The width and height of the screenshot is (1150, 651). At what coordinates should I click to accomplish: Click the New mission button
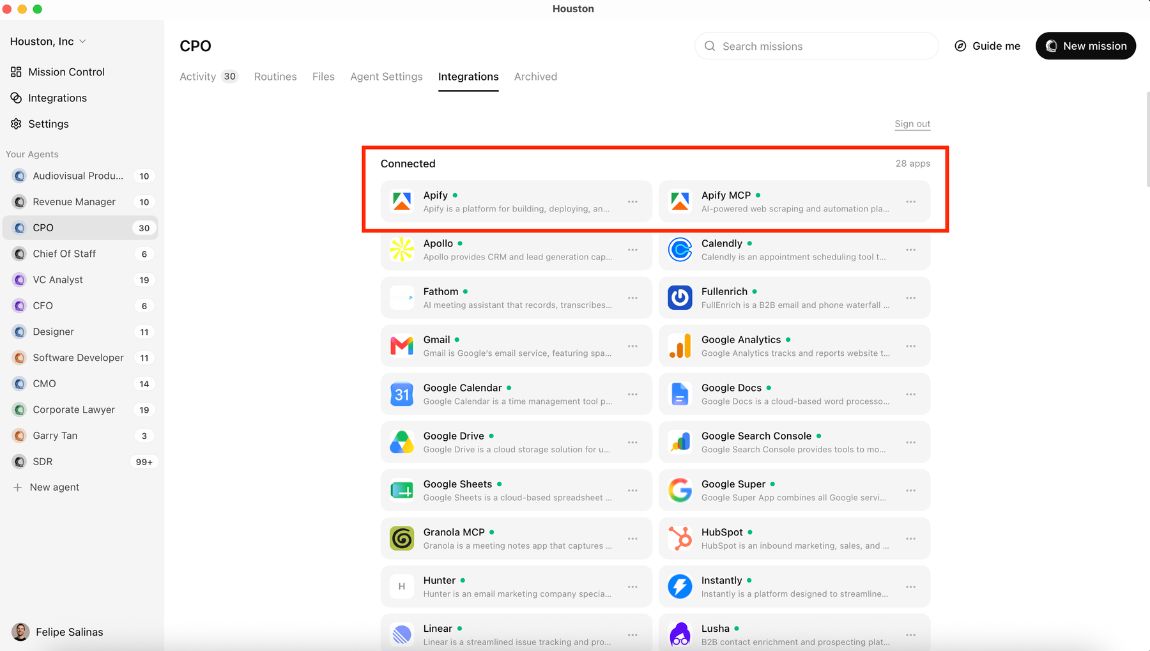[x=1085, y=45]
